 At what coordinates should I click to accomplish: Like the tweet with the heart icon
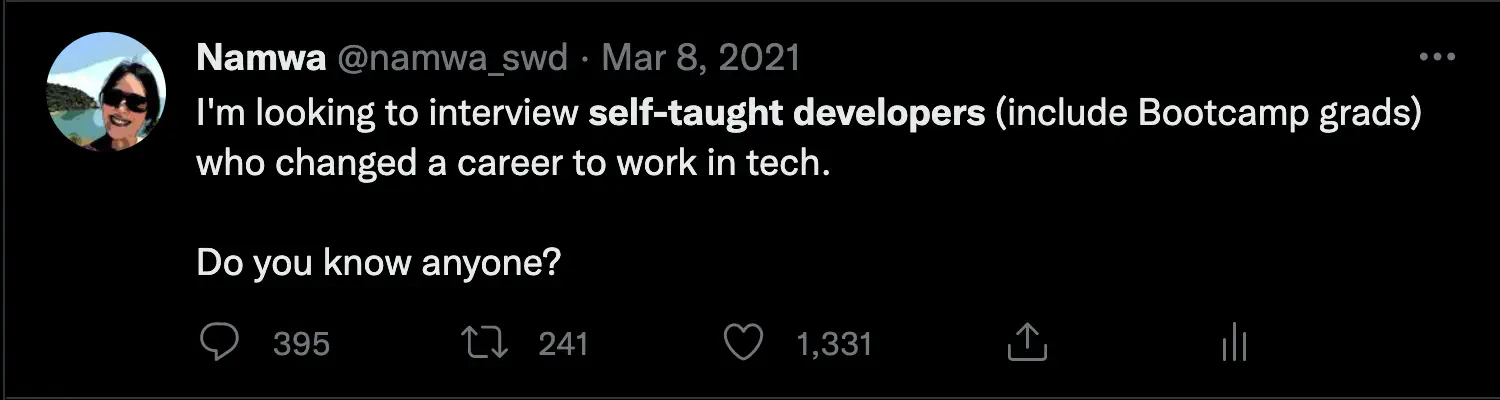coord(742,344)
